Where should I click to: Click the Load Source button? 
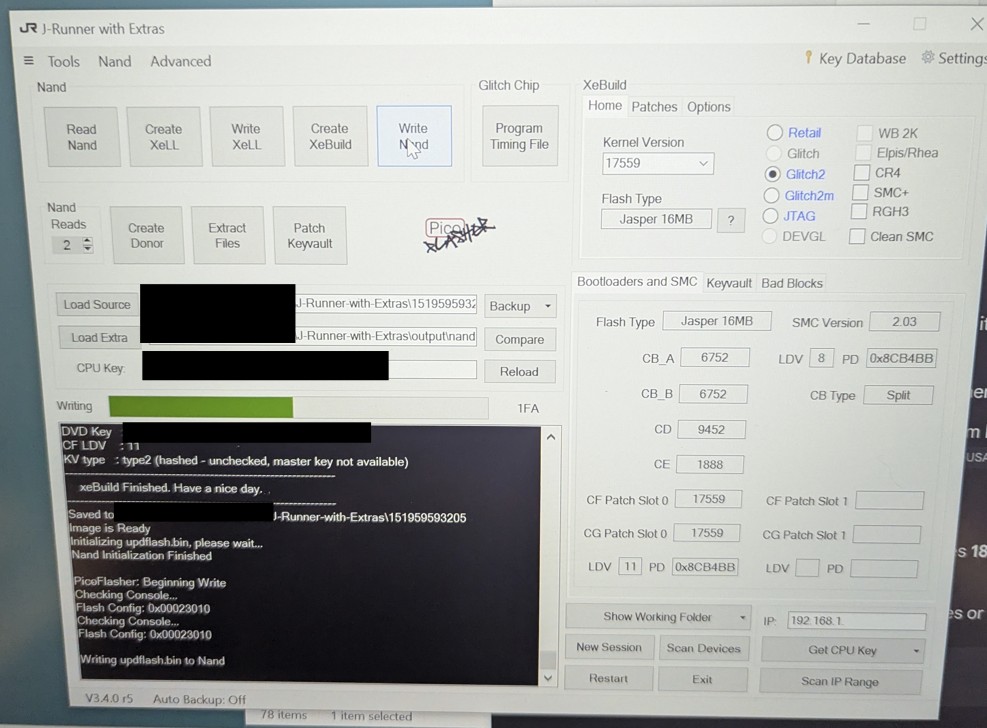pyautogui.click(x=97, y=305)
